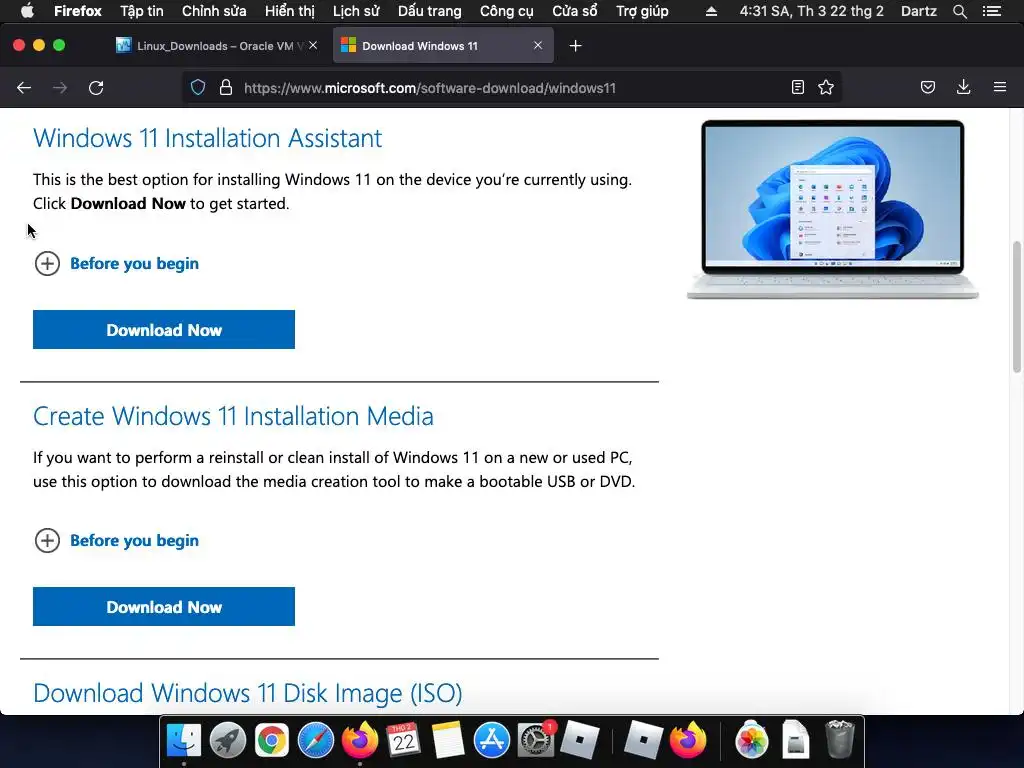View site security padlock info

226,88
